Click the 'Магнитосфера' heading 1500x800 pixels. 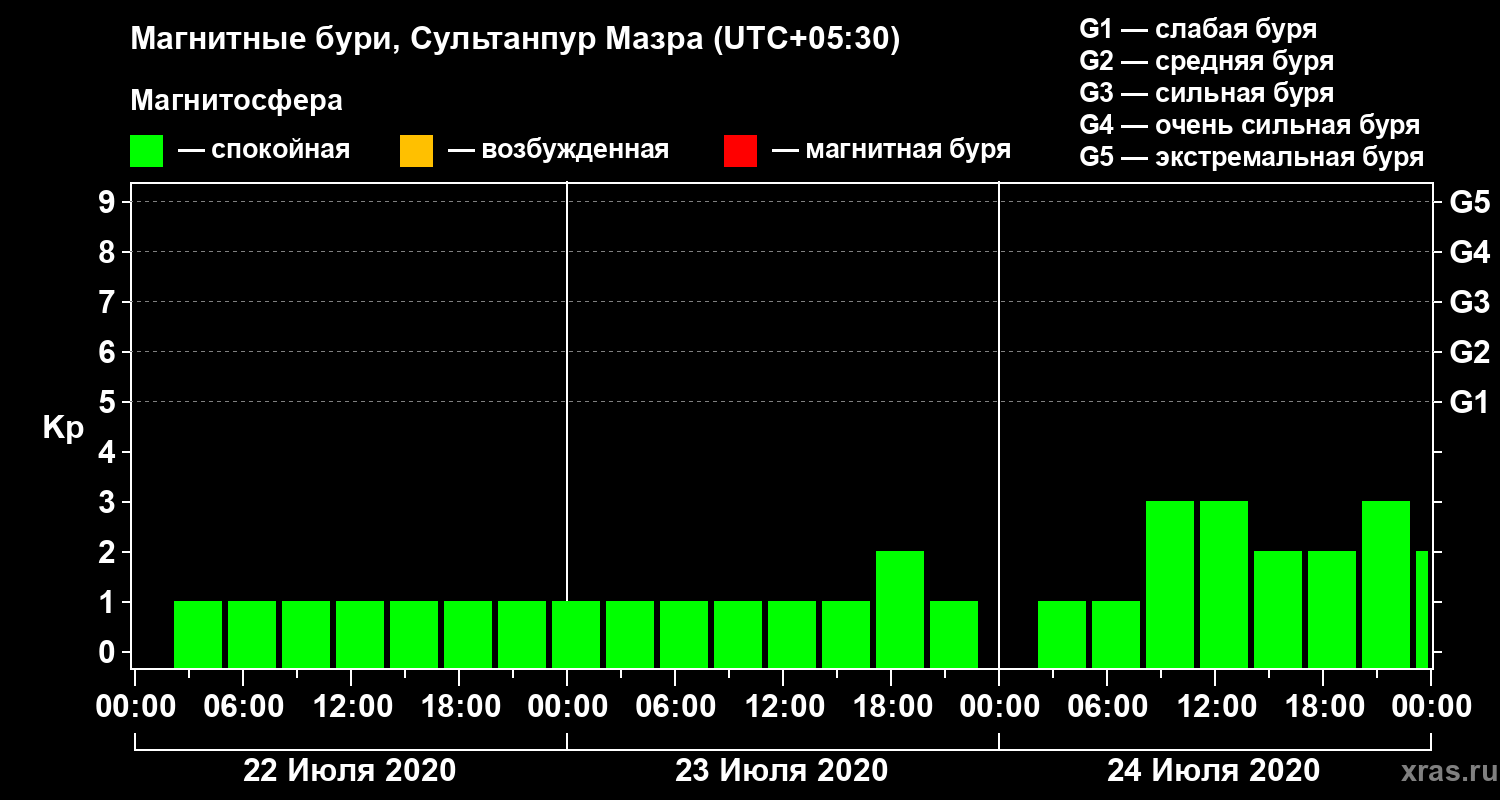point(236,101)
